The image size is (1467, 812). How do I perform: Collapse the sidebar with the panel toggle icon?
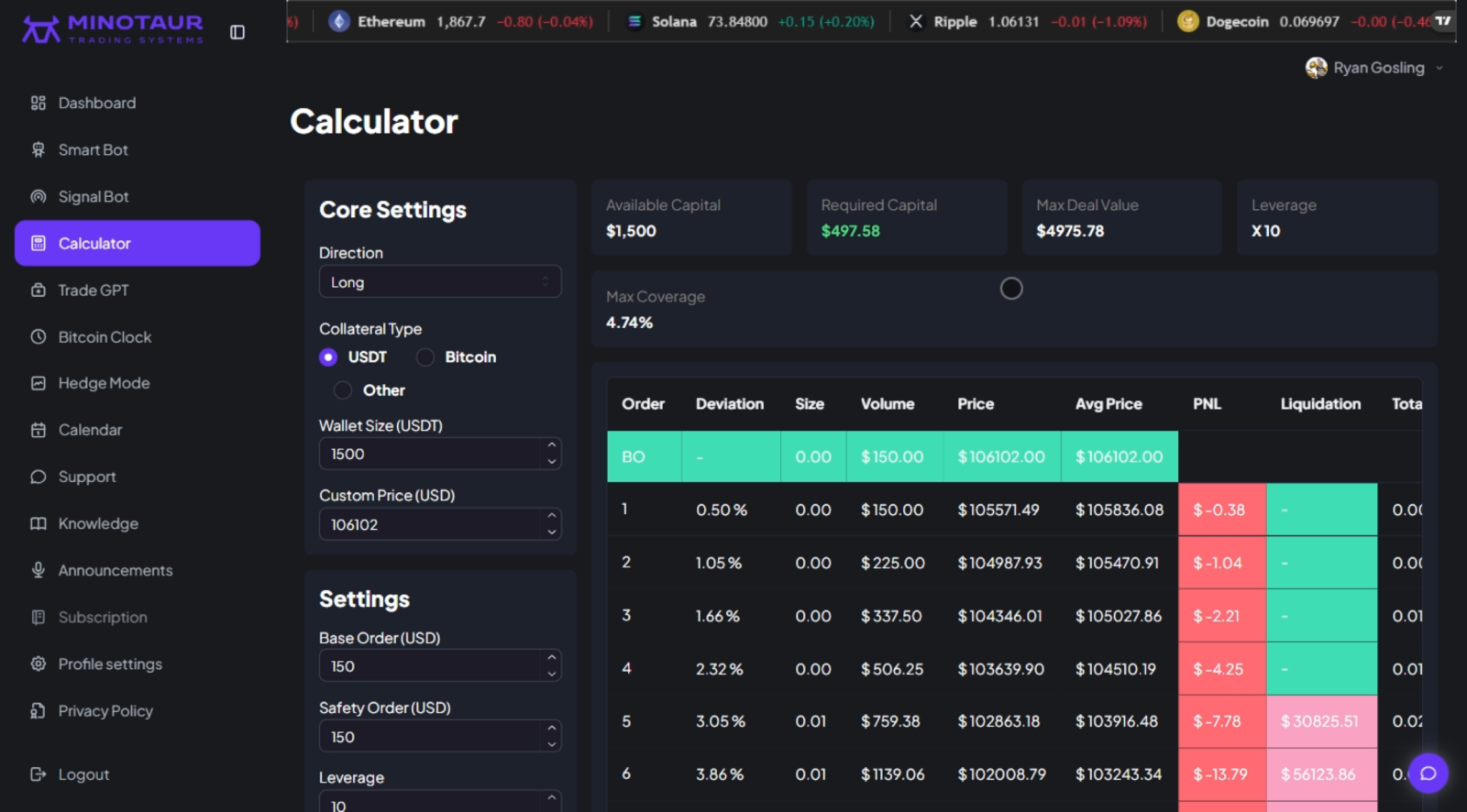[237, 32]
